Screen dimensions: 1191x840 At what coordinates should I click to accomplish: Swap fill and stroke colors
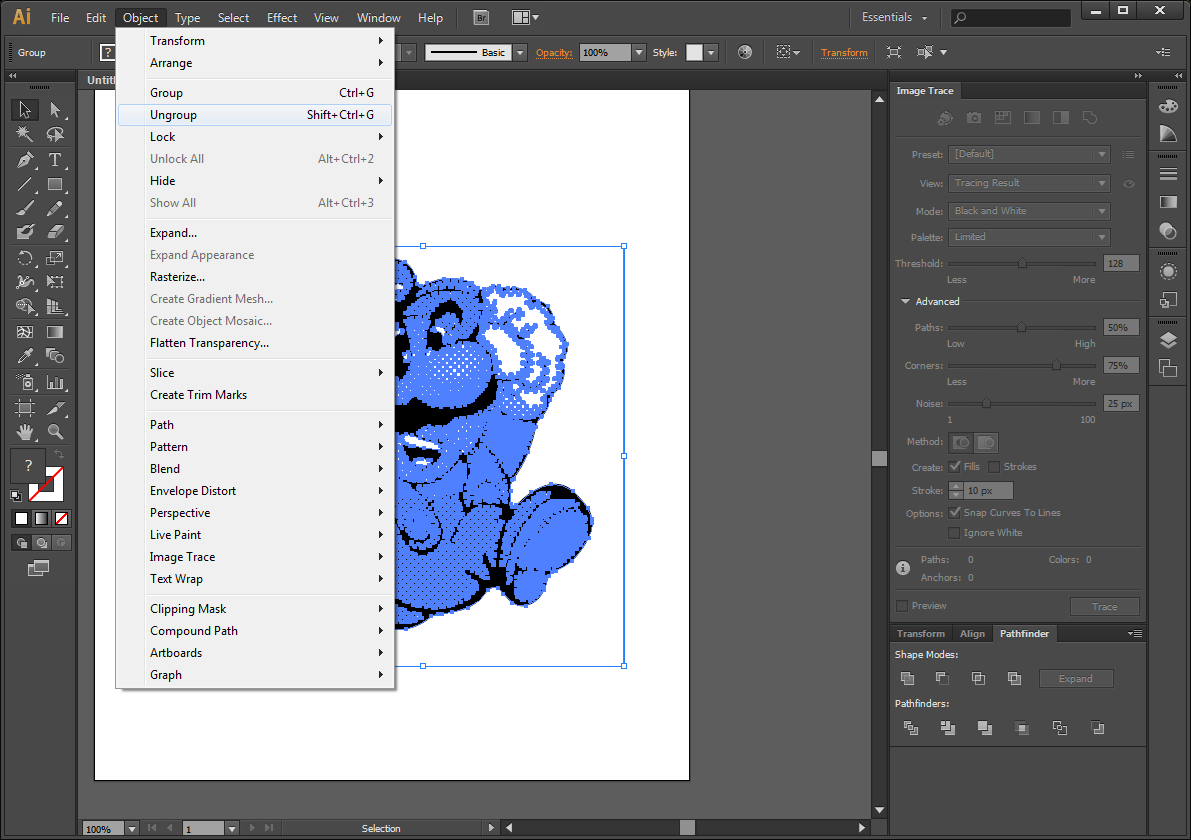pyautogui.click(x=58, y=453)
